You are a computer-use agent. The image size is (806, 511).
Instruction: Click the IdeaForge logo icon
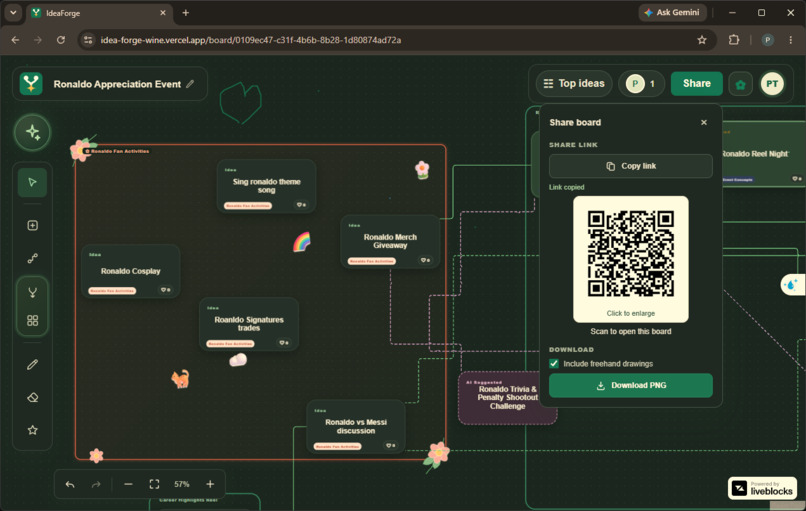tap(31, 84)
